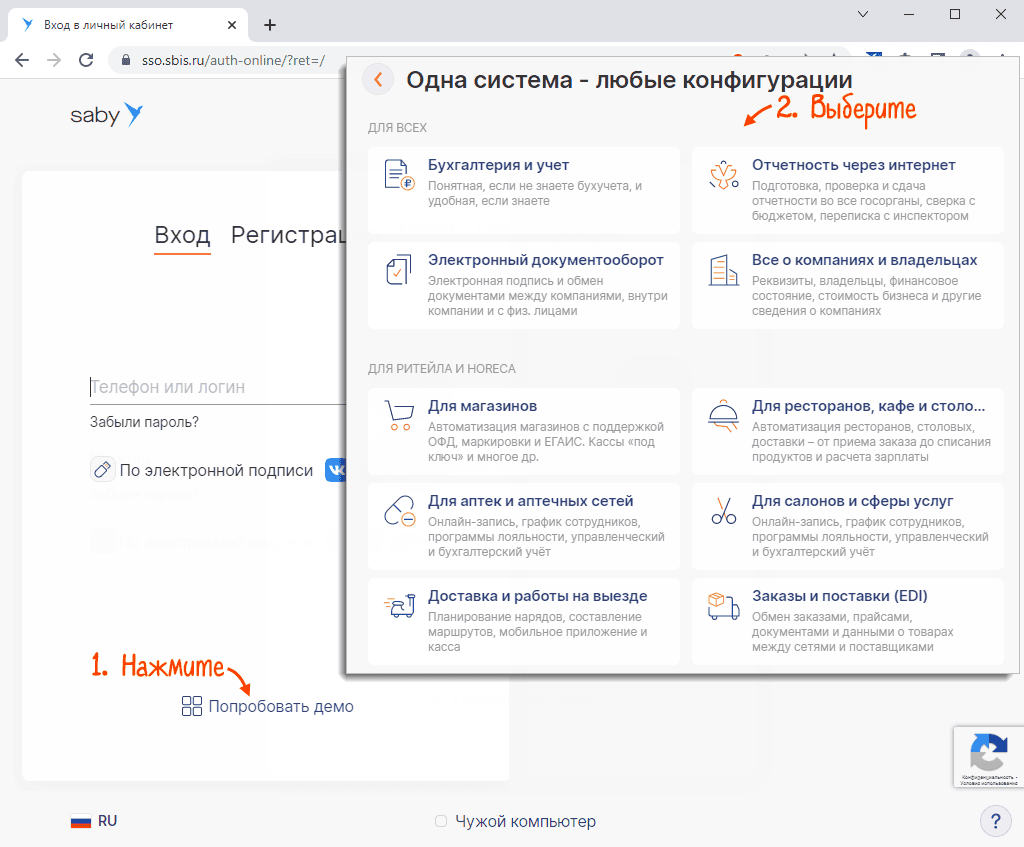Click the EDI box and truck icon

(x=723, y=605)
